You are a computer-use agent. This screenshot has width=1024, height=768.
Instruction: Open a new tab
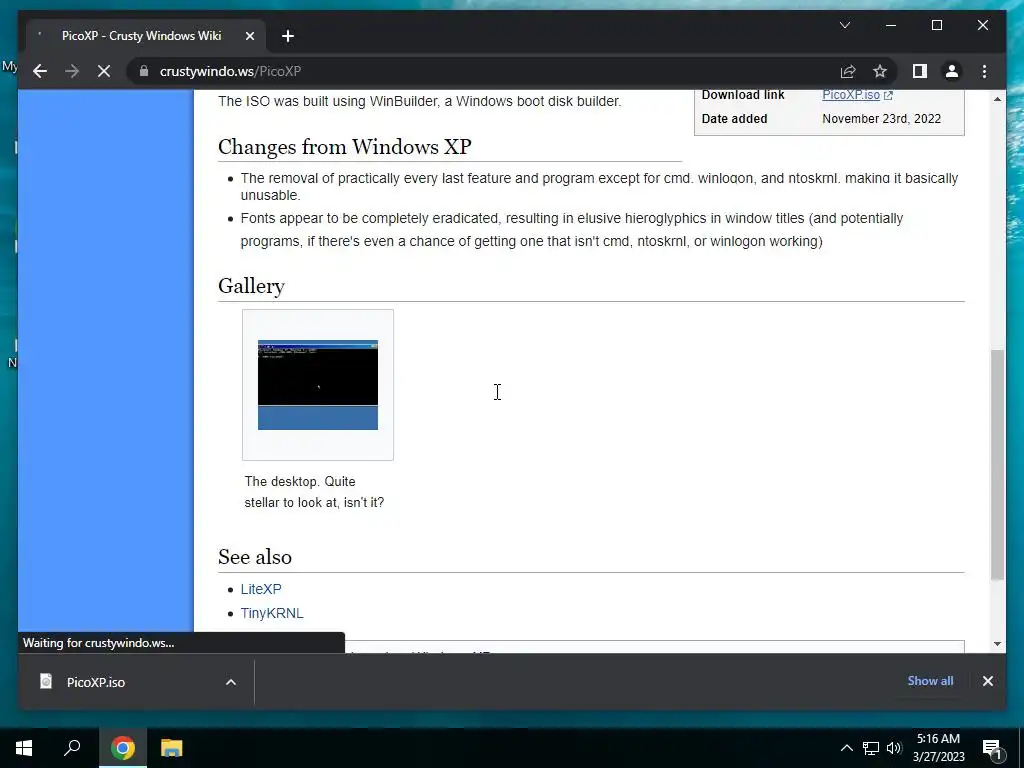pyautogui.click(x=288, y=36)
